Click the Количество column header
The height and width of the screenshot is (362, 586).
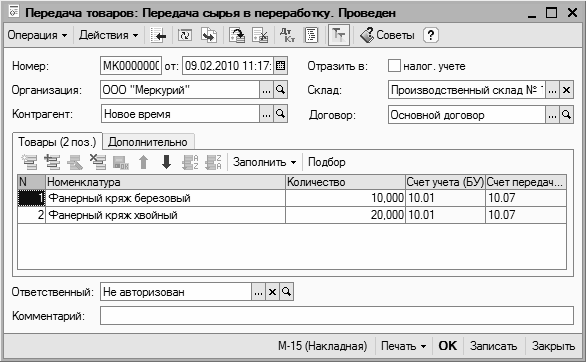345,182
